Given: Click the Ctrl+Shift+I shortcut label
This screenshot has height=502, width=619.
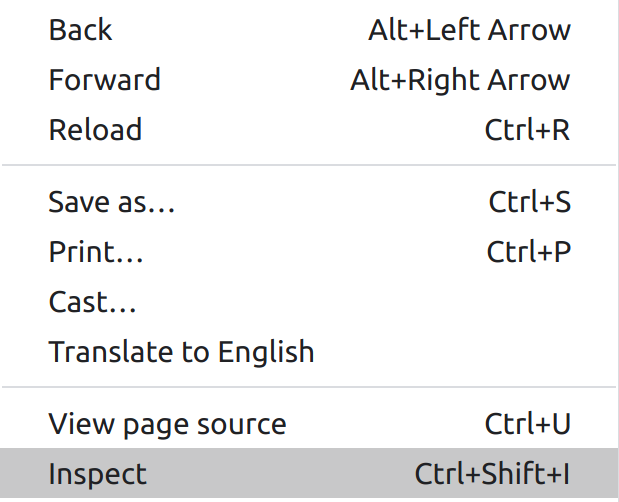Looking at the screenshot, I should click(492, 474).
